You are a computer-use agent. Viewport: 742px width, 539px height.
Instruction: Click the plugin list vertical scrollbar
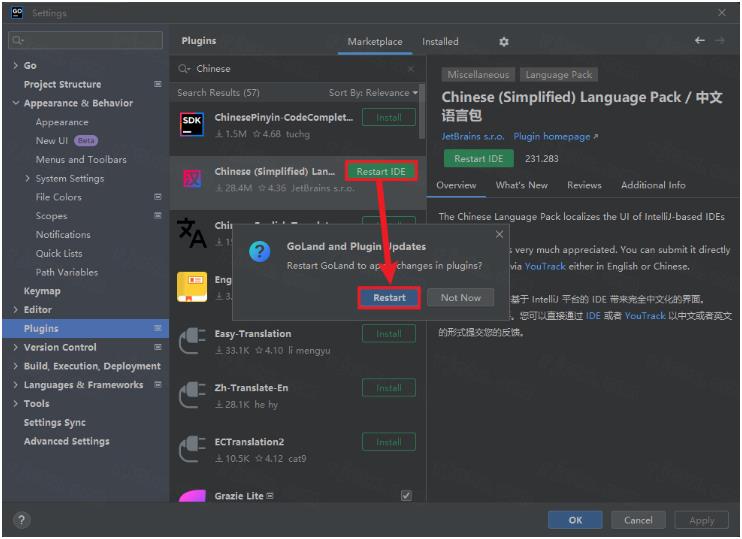(422, 112)
